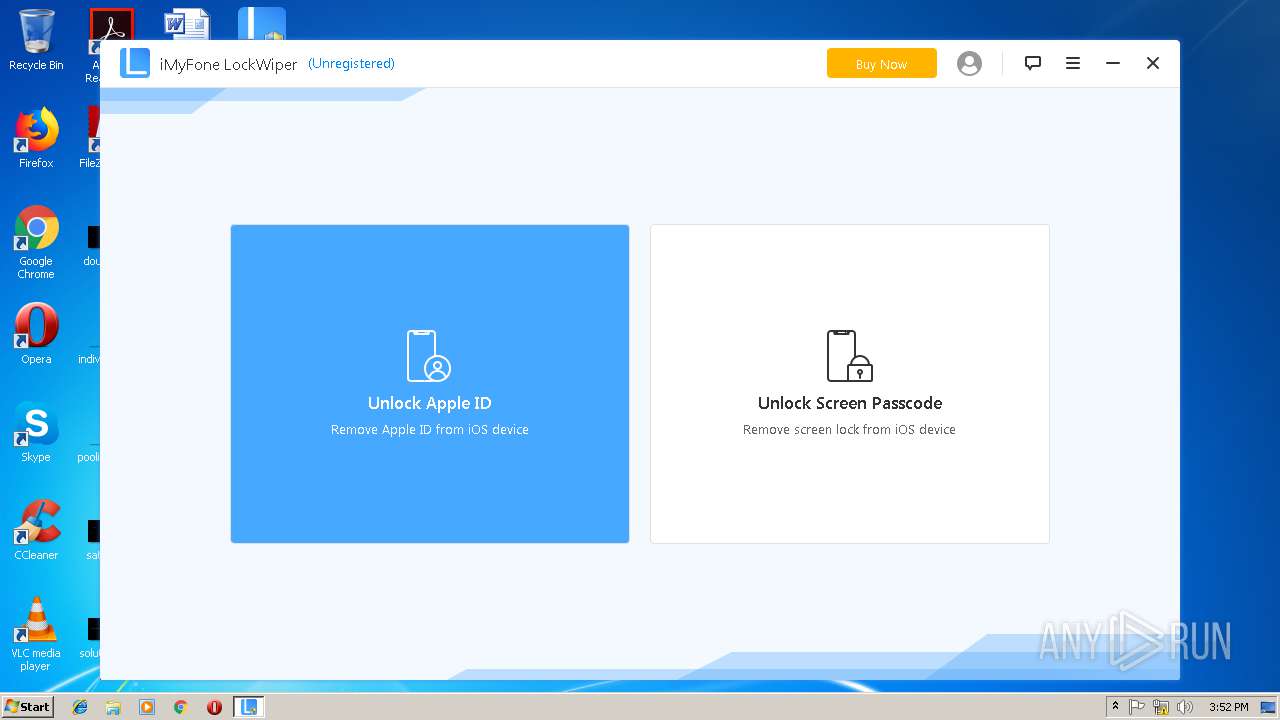The width and height of the screenshot is (1280, 720).
Task: Click 'Remove Apple ID from iOS device' text
Action: click(430, 430)
